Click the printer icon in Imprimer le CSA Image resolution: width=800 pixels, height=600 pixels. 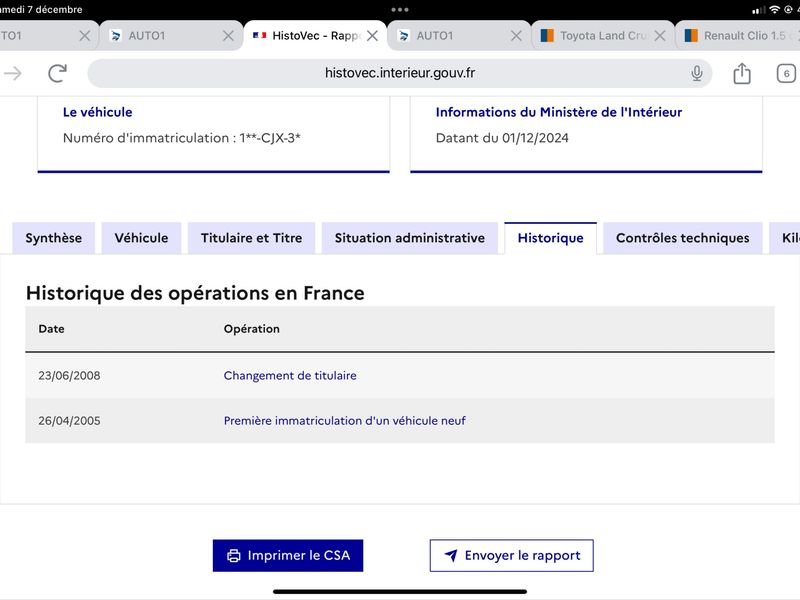coord(234,556)
